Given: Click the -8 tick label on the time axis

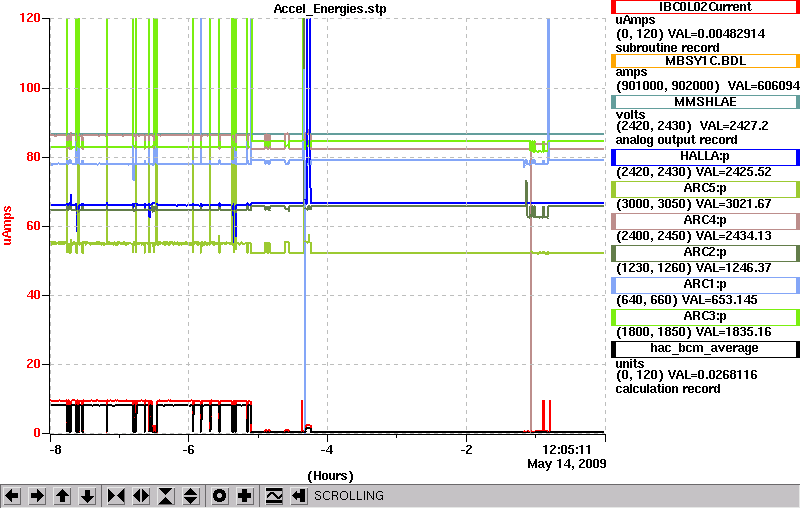Looking at the screenshot, I should tap(55, 450).
